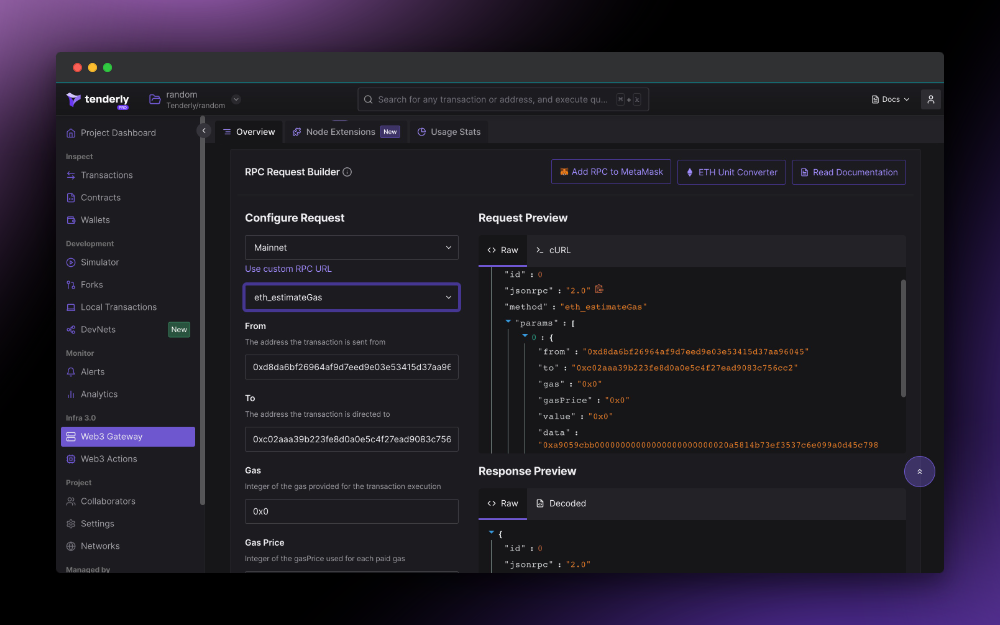Select the Forks tool in the sidebar
The width and height of the screenshot is (1000, 625).
(x=91, y=284)
